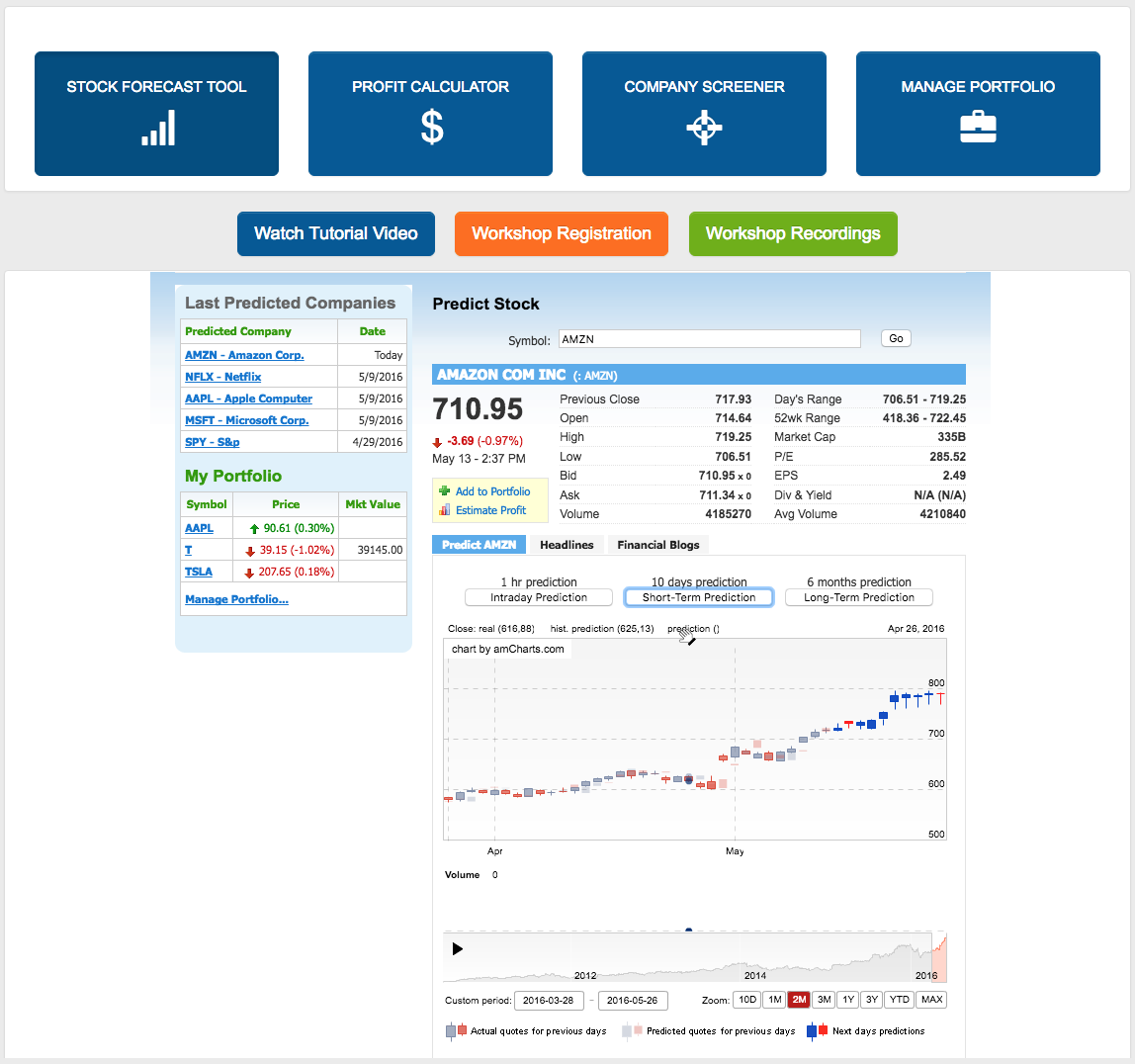Screen dimensions: 1135x1064
Task: Open the green Workshop Recordings button
Action: [793, 233]
